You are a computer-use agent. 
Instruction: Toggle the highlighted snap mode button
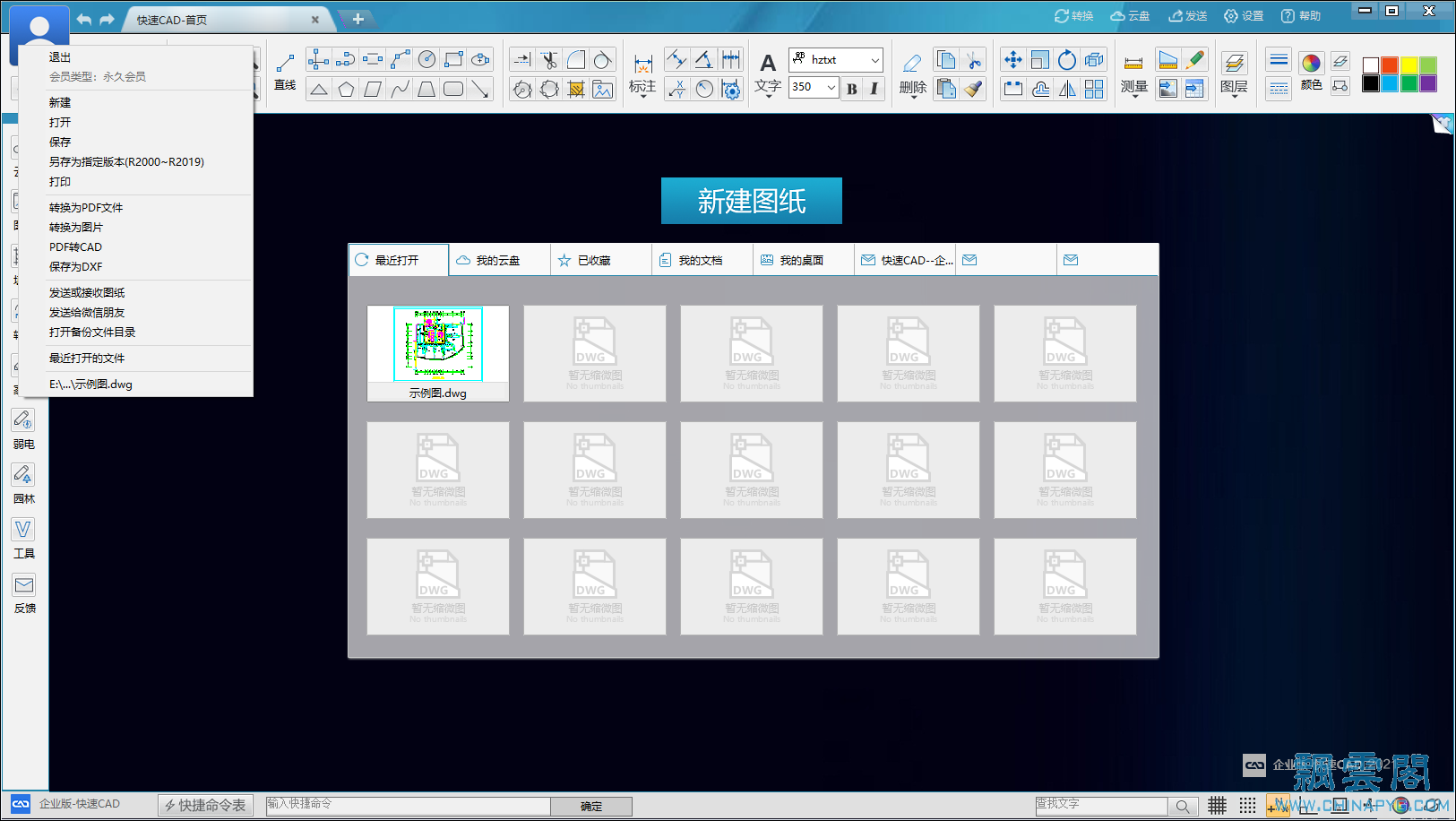pos(1278,805)
